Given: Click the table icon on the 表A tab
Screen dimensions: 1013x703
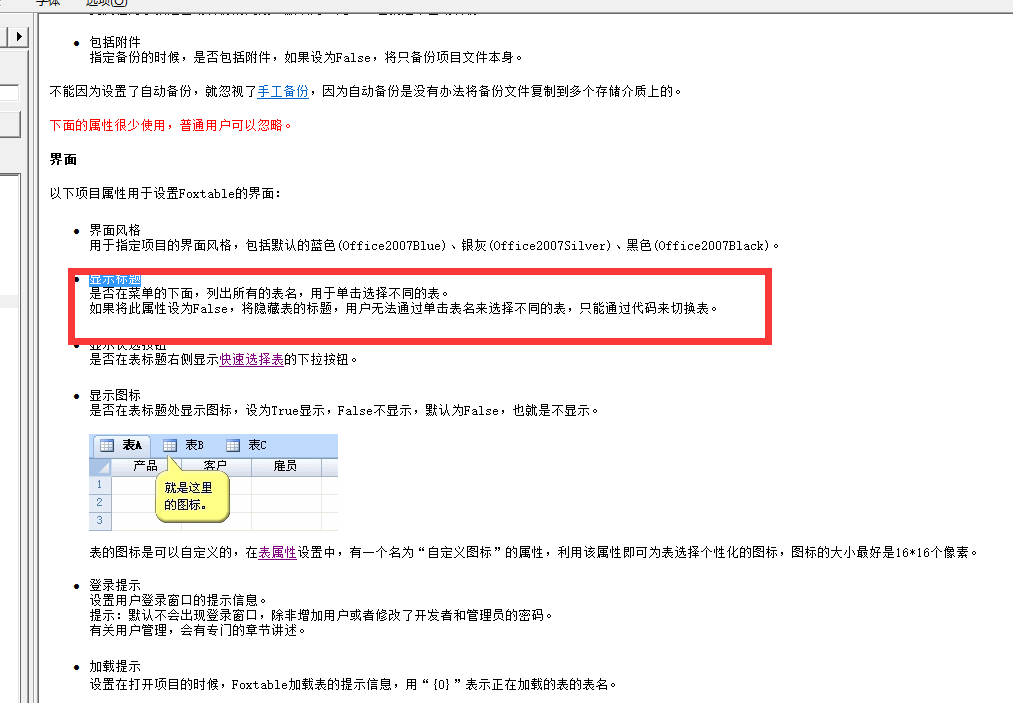Looking at the screenshot, I should [x=106, y=445].
